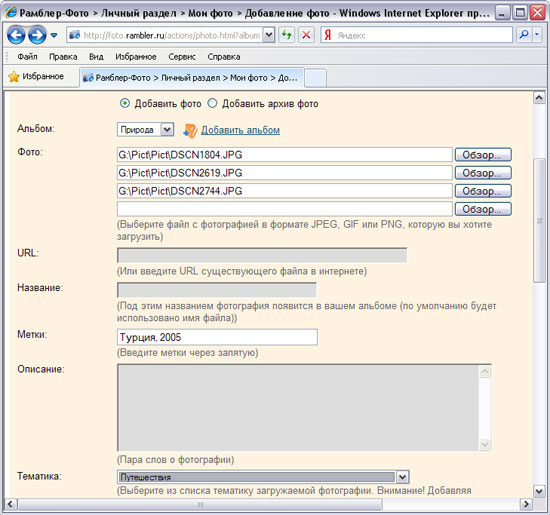Click the description area's scroll down arrow
Viewport: 550px width, 515px height.
tap(485, 444)
